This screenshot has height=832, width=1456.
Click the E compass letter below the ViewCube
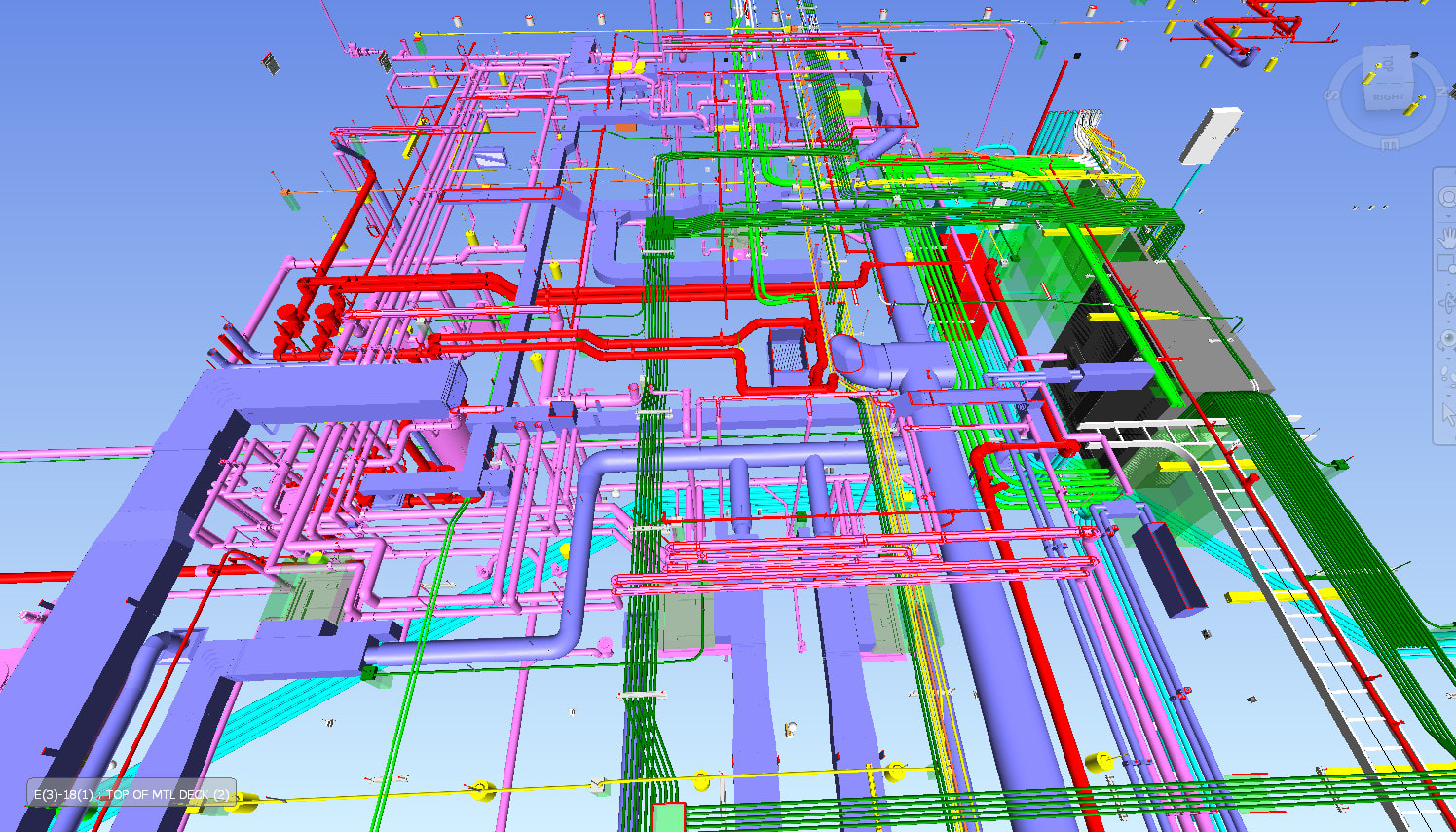(x=1390, y=144)
